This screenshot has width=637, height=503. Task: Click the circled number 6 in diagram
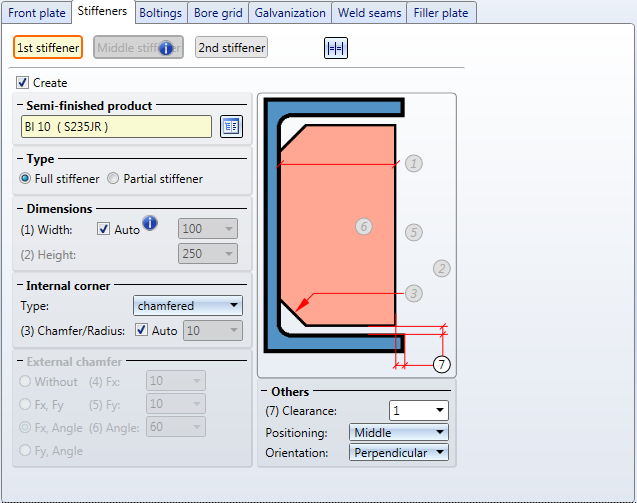pos(364,227)
